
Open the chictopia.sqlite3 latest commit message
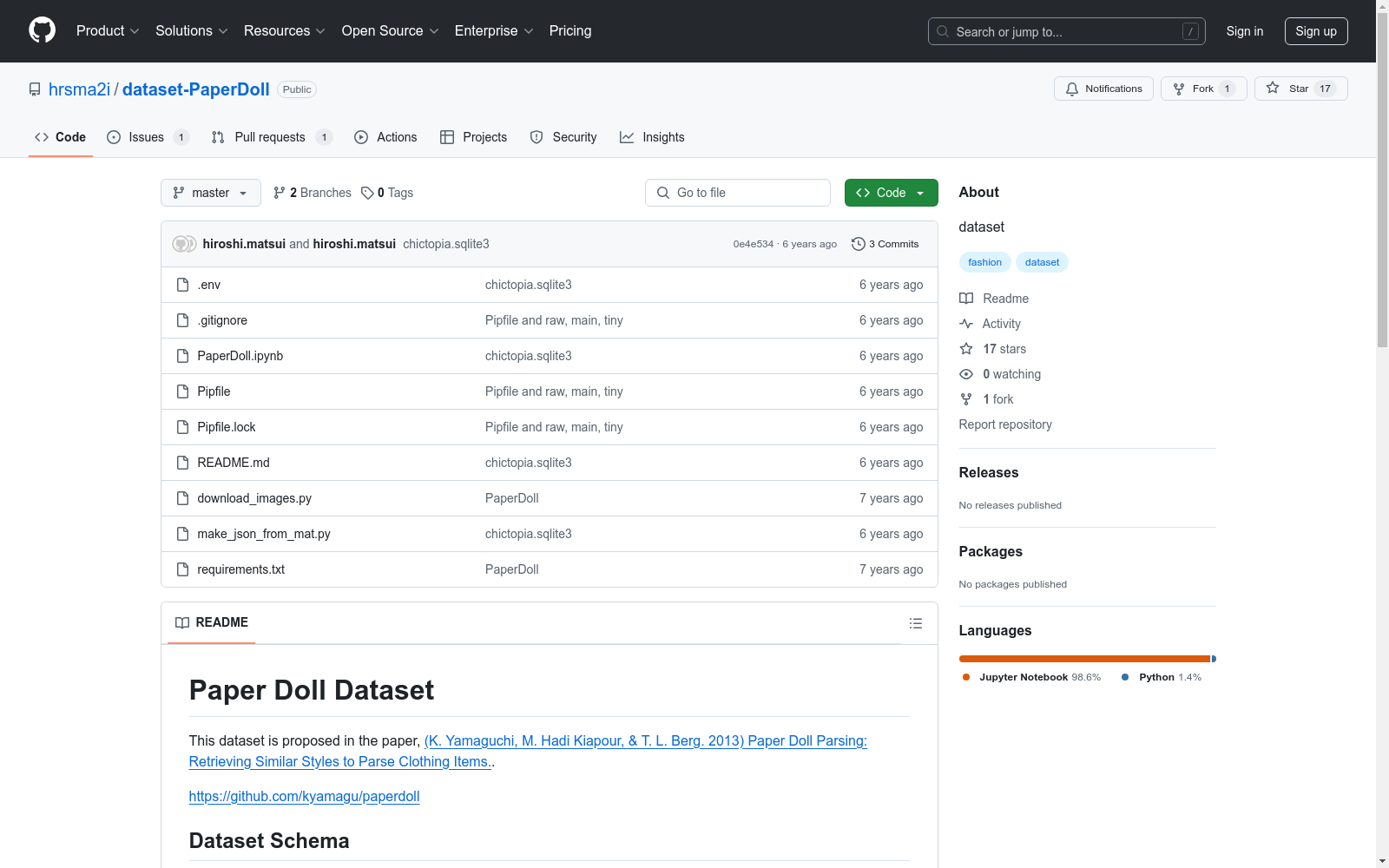[x=446, y=244]
